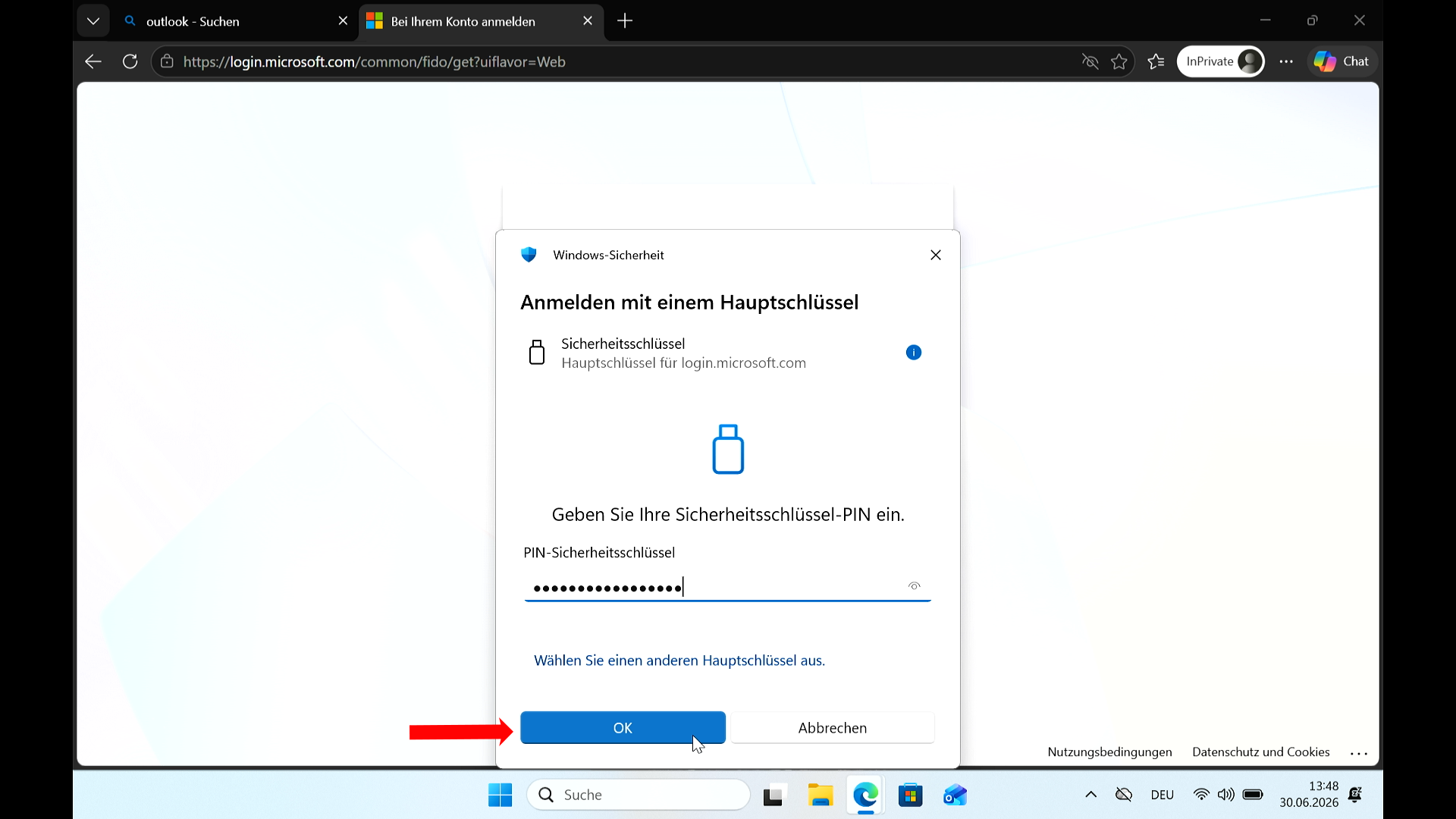This screenshot has width=1456, height=819.
Task: Open the clock and date 13:48
Action: coord(1309,794)
